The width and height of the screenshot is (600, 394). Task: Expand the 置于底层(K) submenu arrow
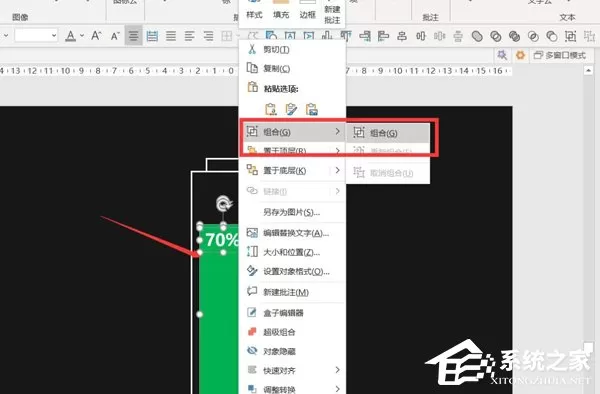[338, 170]
